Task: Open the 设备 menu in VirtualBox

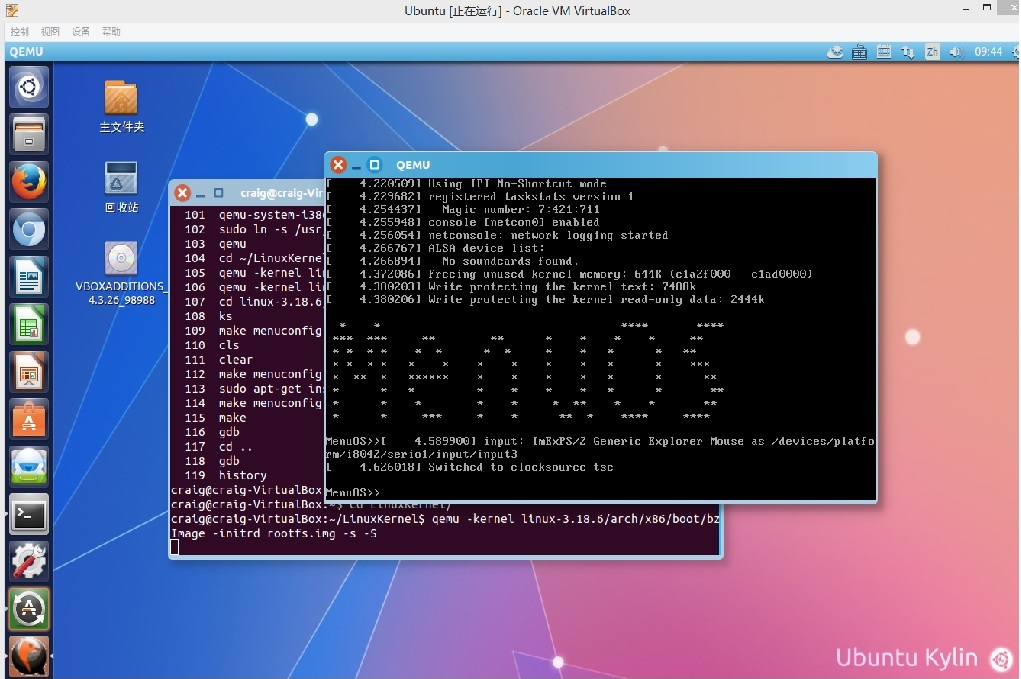Action: coord(81,31)
